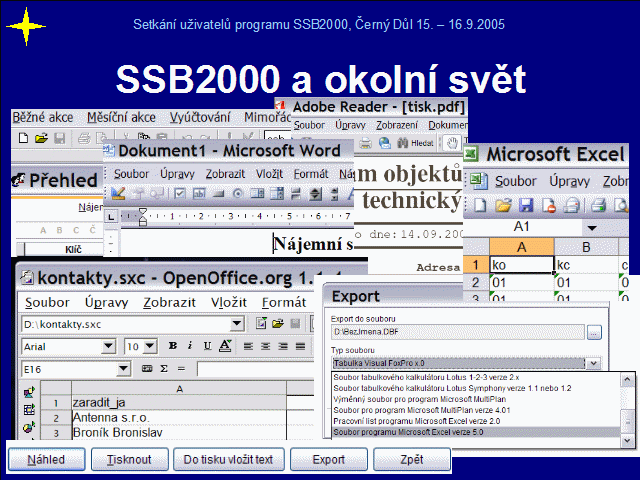Click the Zpět button
Image resolution: width=640 pixels, height=480 pixels.
click(x=412, y=459)
